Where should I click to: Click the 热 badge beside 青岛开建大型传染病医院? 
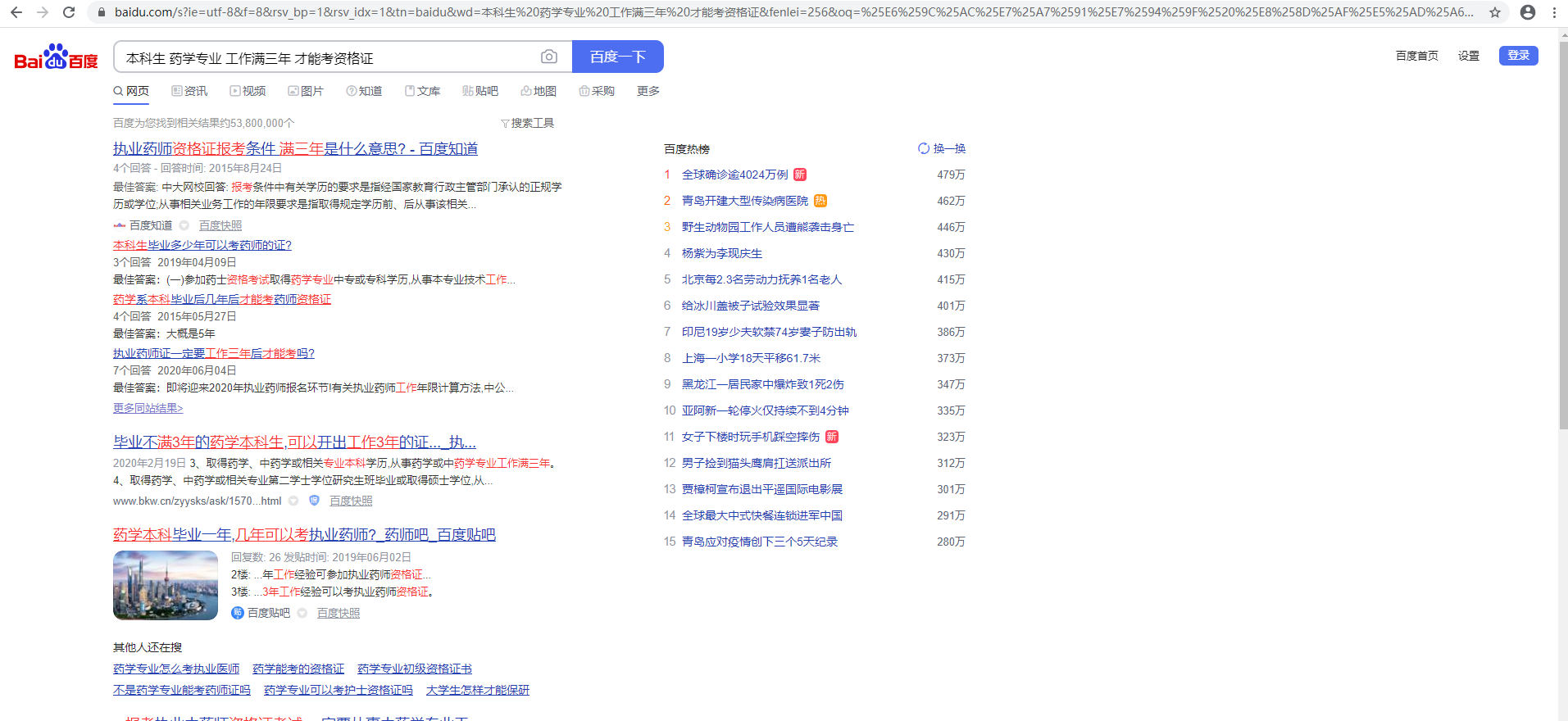click(820, 201)
